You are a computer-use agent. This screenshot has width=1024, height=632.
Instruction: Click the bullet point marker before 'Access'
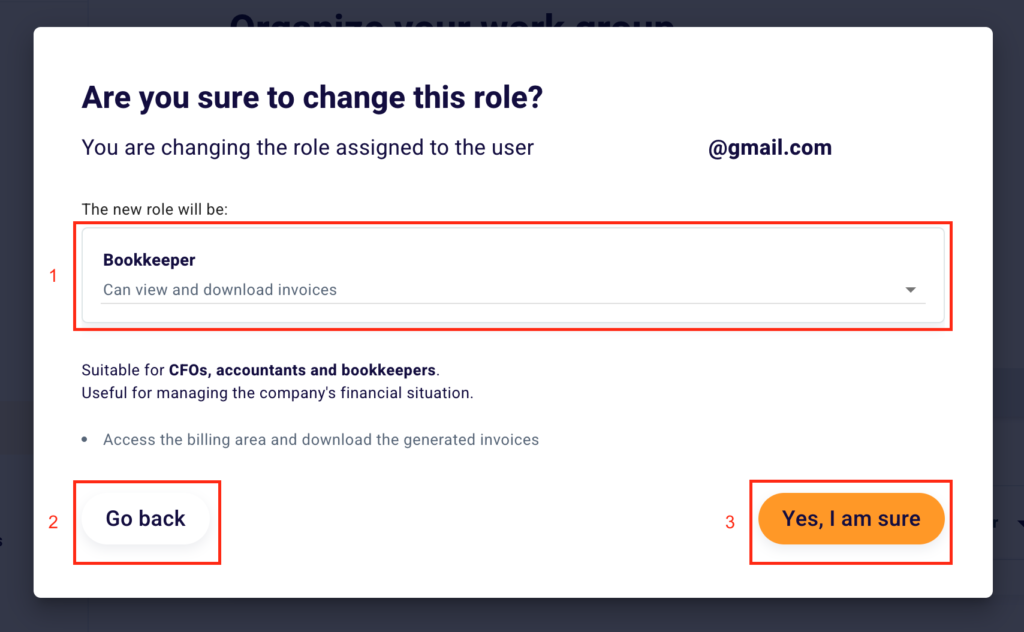[88, 439]
